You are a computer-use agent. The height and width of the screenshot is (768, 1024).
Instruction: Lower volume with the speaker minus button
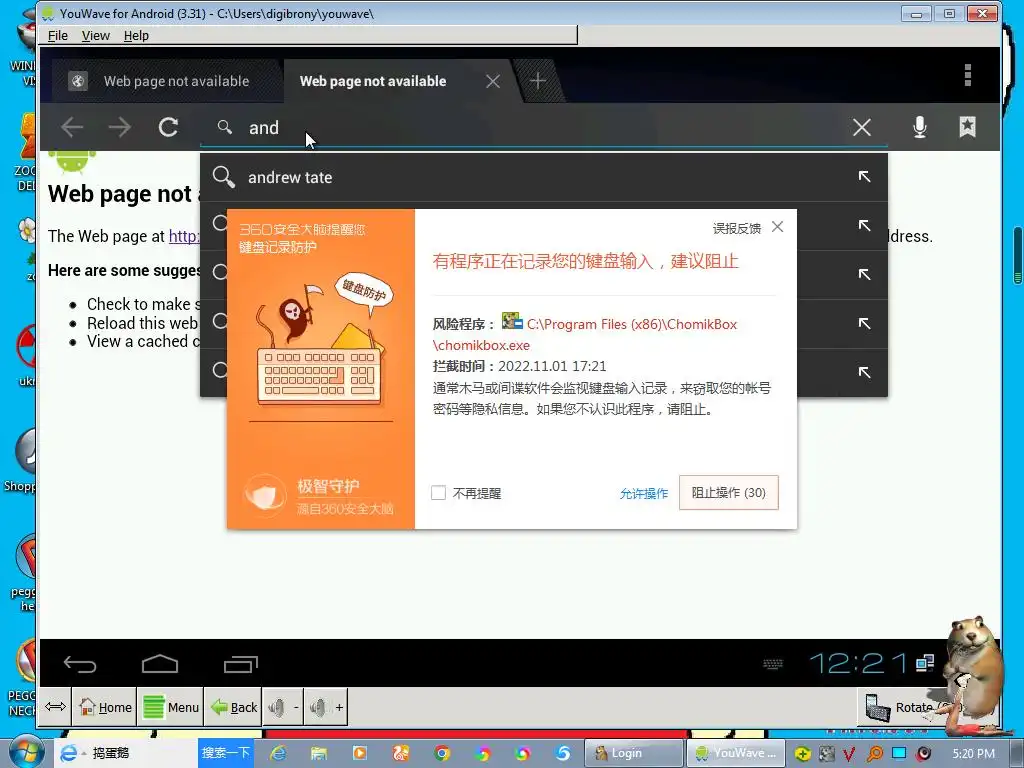(283, 707)
